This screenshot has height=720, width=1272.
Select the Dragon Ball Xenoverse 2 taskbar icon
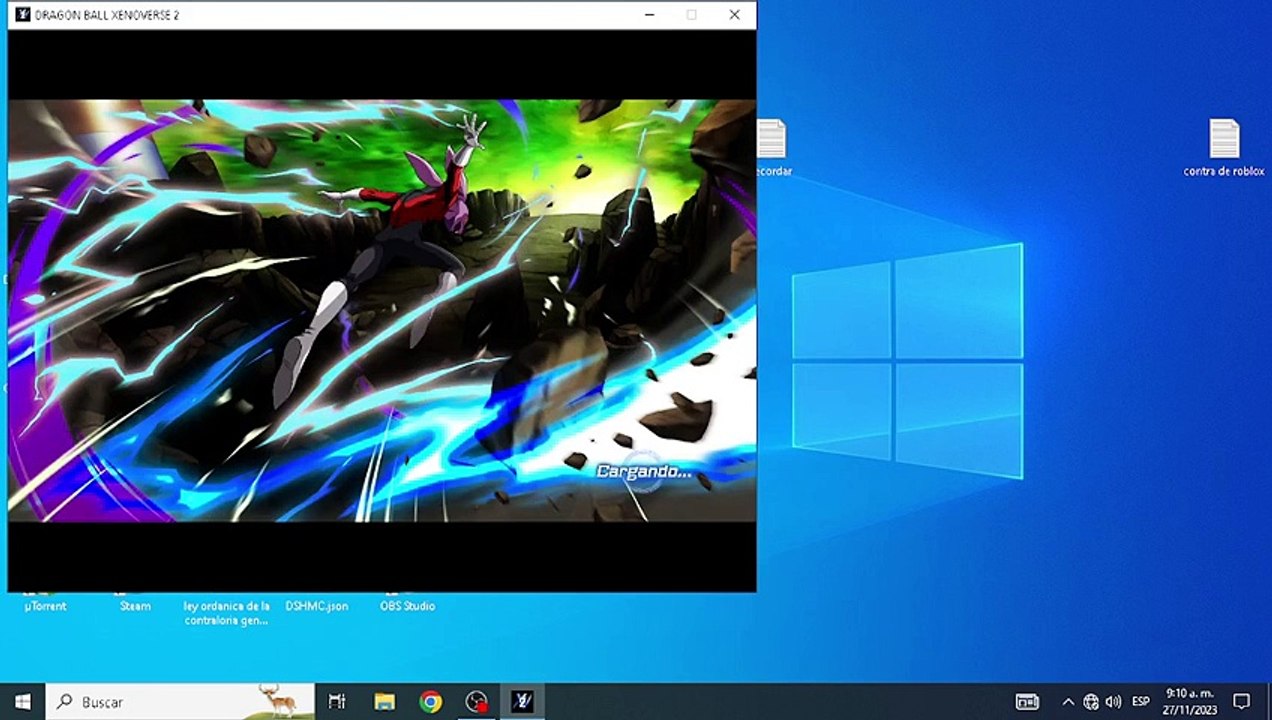tap(523, 702)
